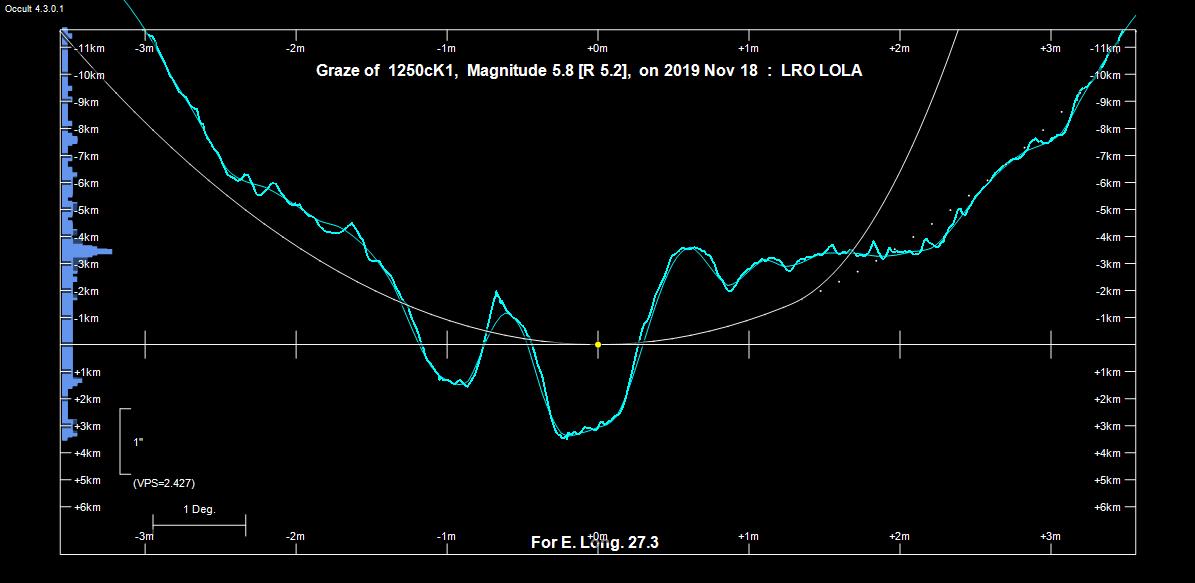Click the longest blue histogram bar on left
This screenshot has height=583, width=1195.
(88, 251)
